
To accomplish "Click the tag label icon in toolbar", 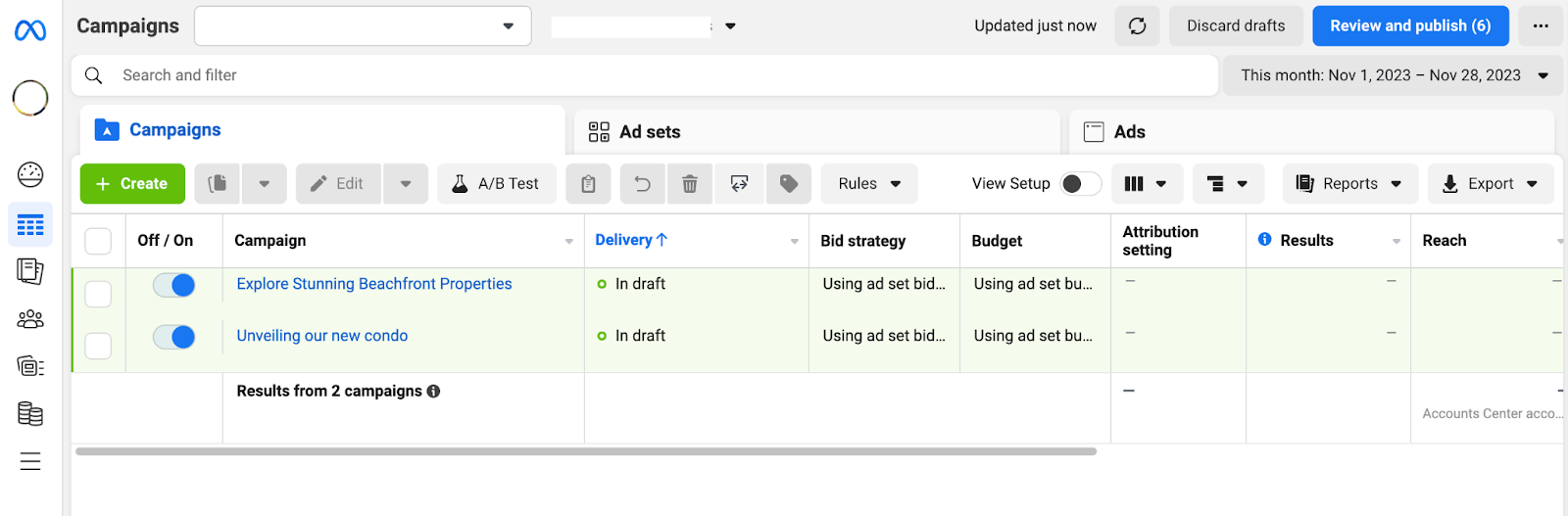I will pyautogui.click(x=789, y=184).
